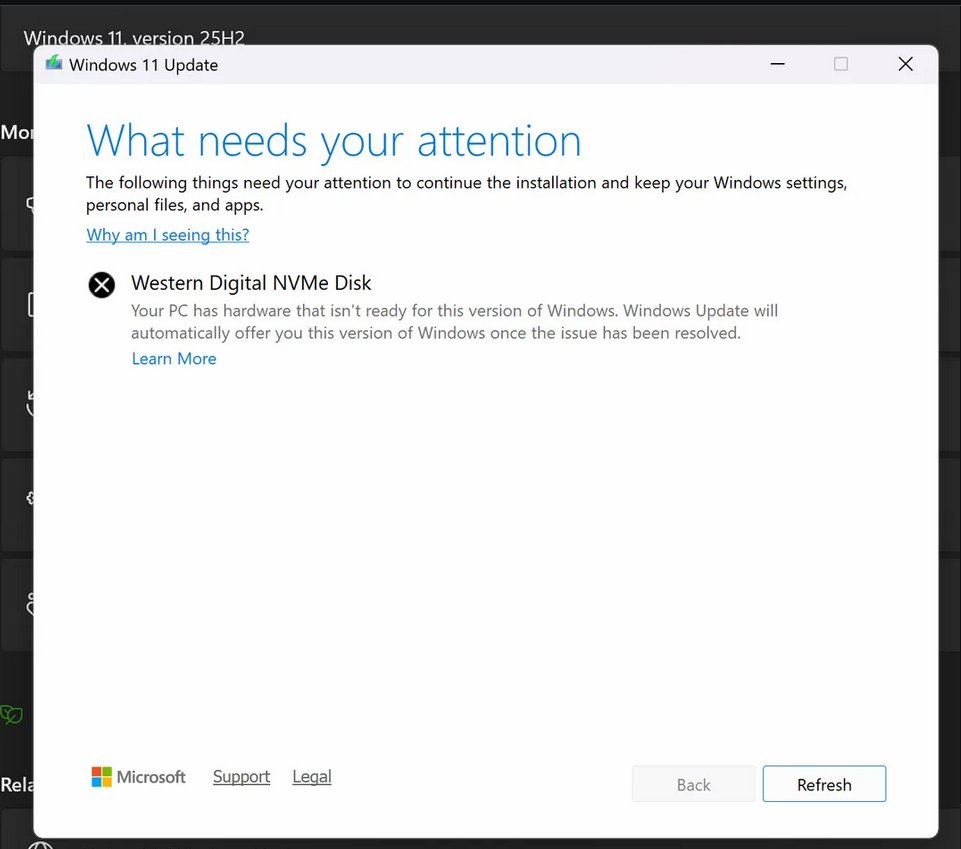
Task: Open the "Why am I seeing this?" link
Action: coord(167,235)
